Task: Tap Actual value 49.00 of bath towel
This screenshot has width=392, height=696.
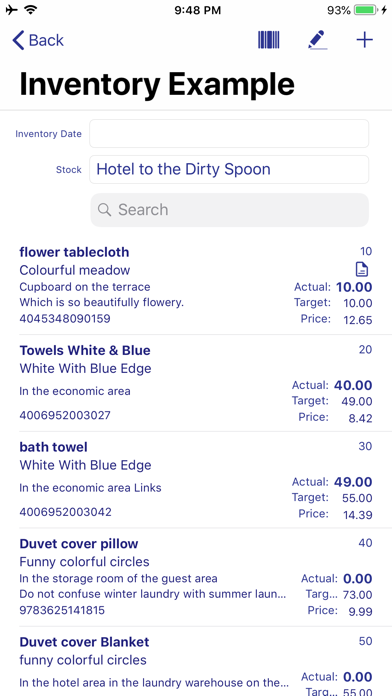Action: tap(353, 482)
